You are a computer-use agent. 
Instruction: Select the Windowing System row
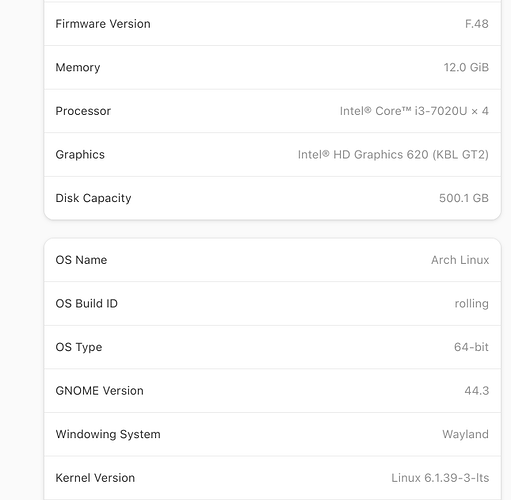(272, 434)
